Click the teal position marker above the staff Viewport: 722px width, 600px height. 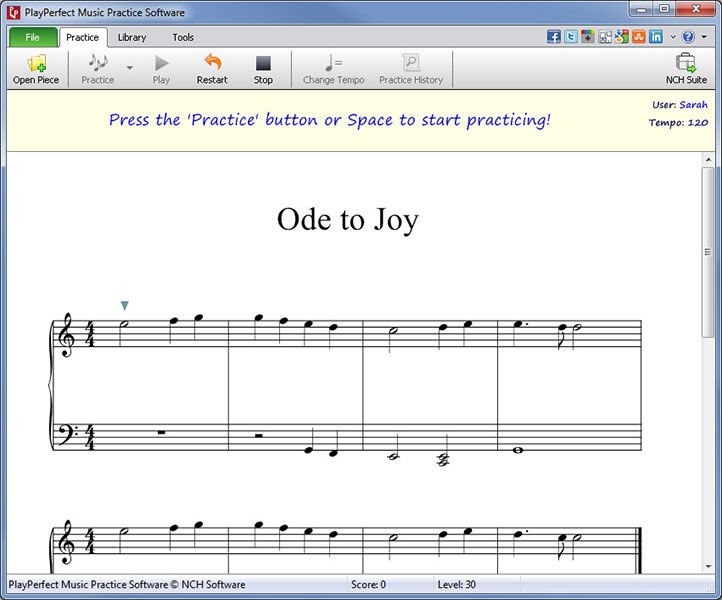click(124, 305)
